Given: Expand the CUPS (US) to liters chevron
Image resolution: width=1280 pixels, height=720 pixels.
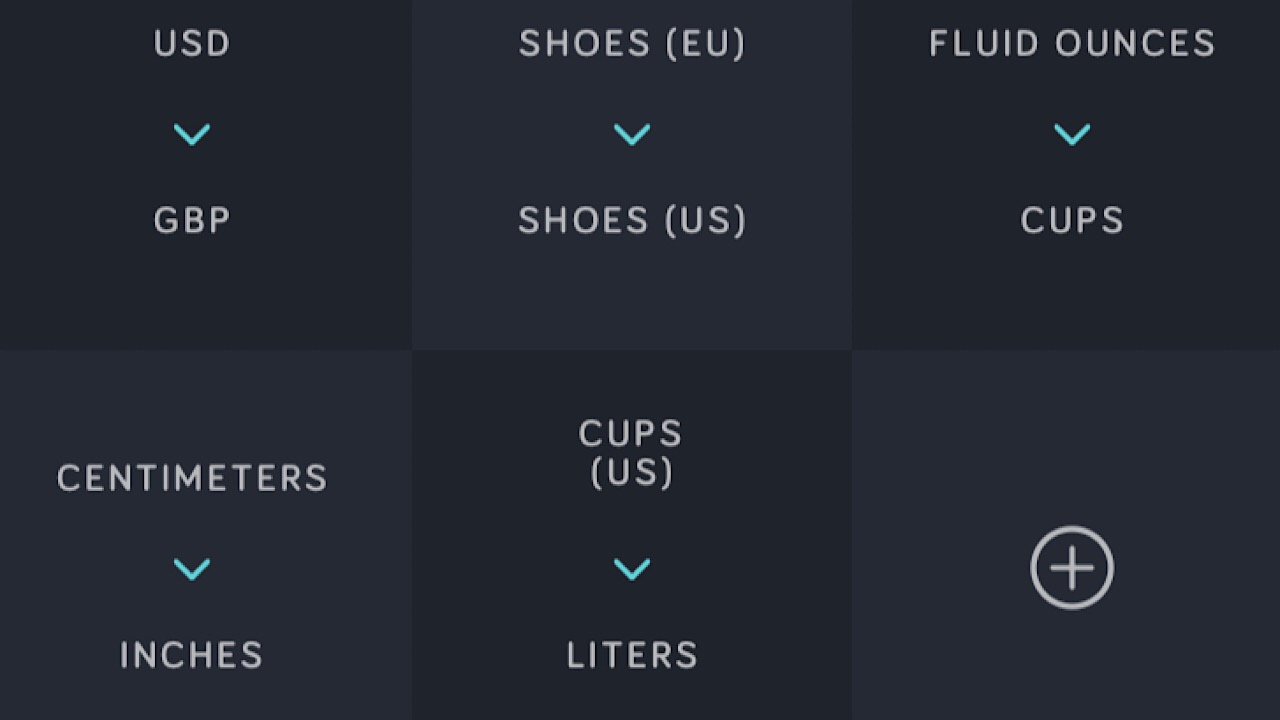Looking at the screenshot, I should tap(632, 568).
